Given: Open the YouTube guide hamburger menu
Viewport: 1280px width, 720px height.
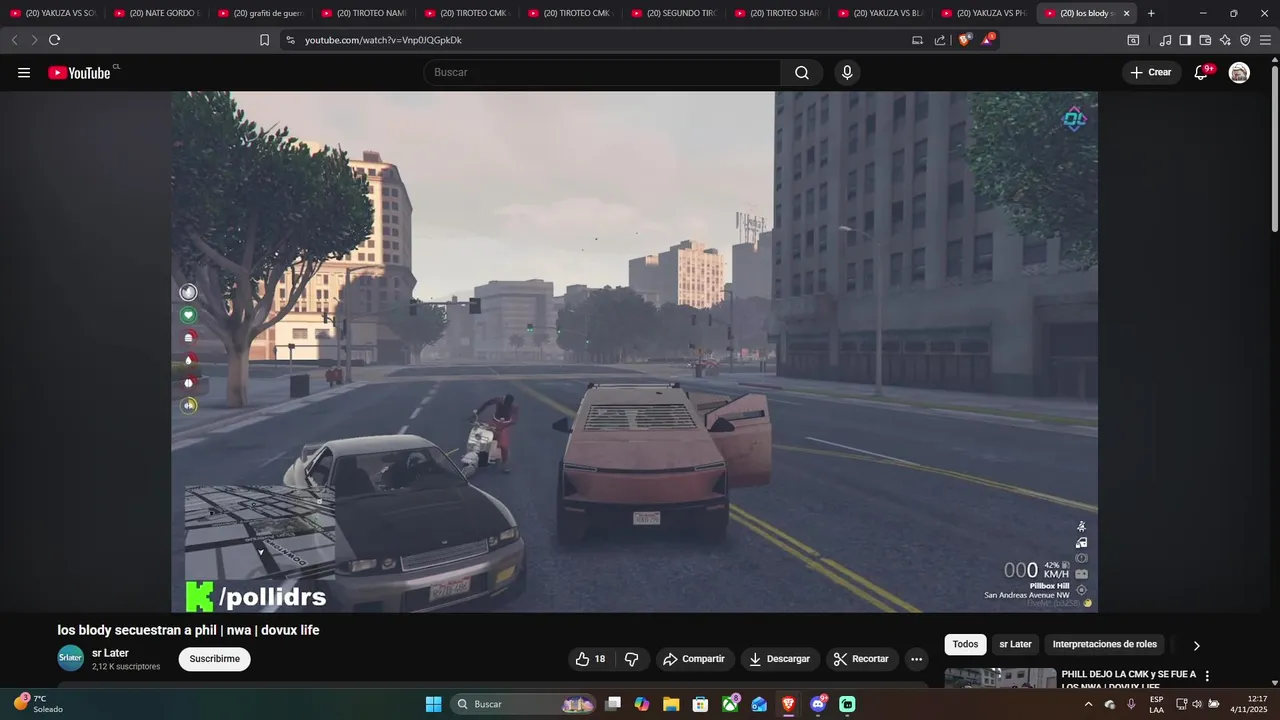Looking at the screenshot, I should tap(24, 72).
